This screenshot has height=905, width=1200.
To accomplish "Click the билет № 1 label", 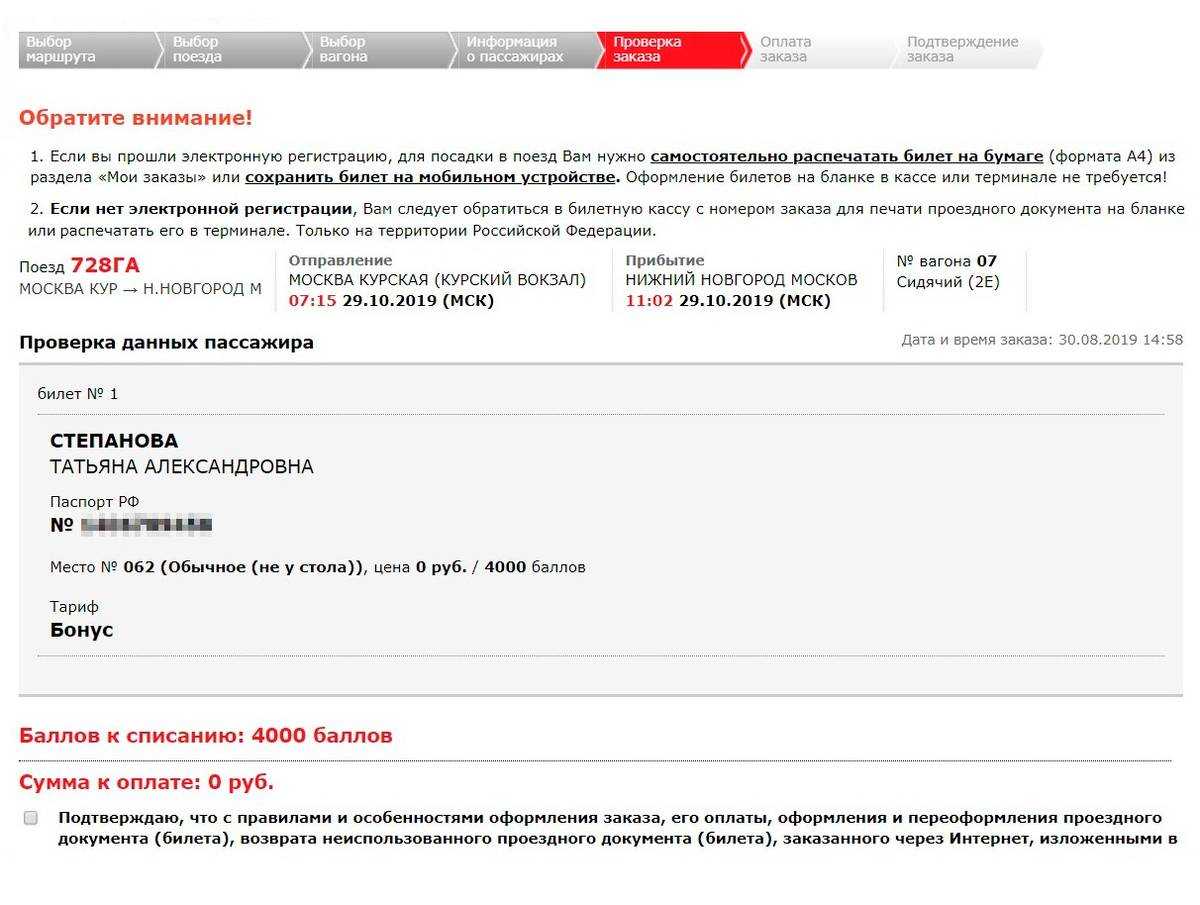I will [x=78, y=394].
